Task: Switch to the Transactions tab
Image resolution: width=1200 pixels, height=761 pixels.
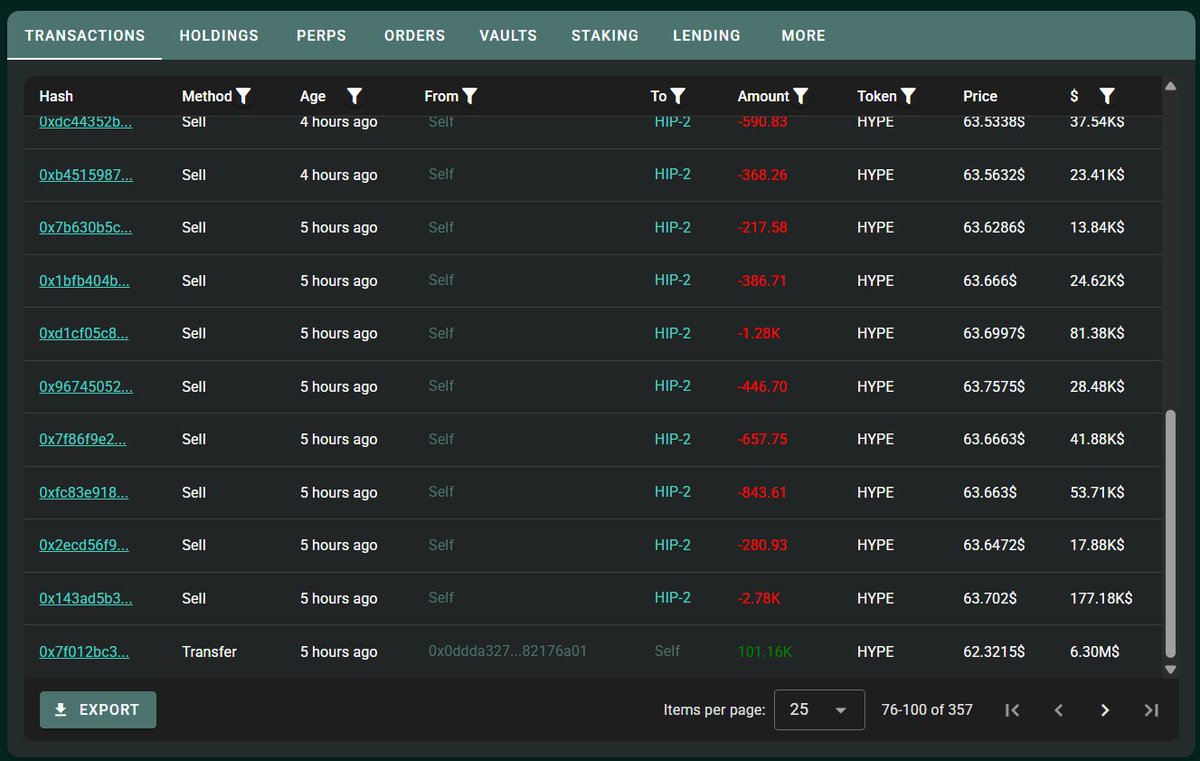Action: pos(85,35)
